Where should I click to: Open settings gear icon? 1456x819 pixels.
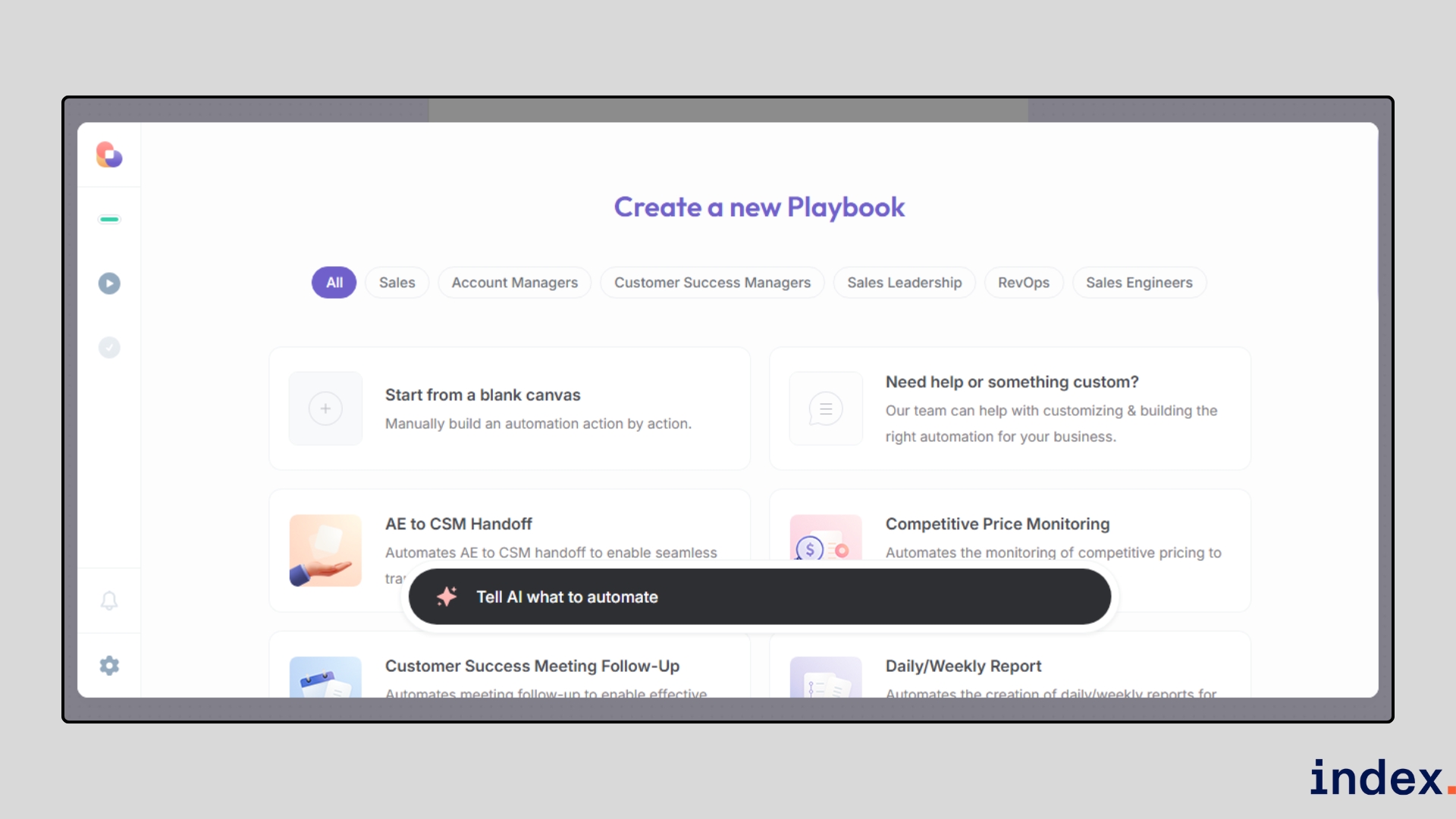(109, 666)
